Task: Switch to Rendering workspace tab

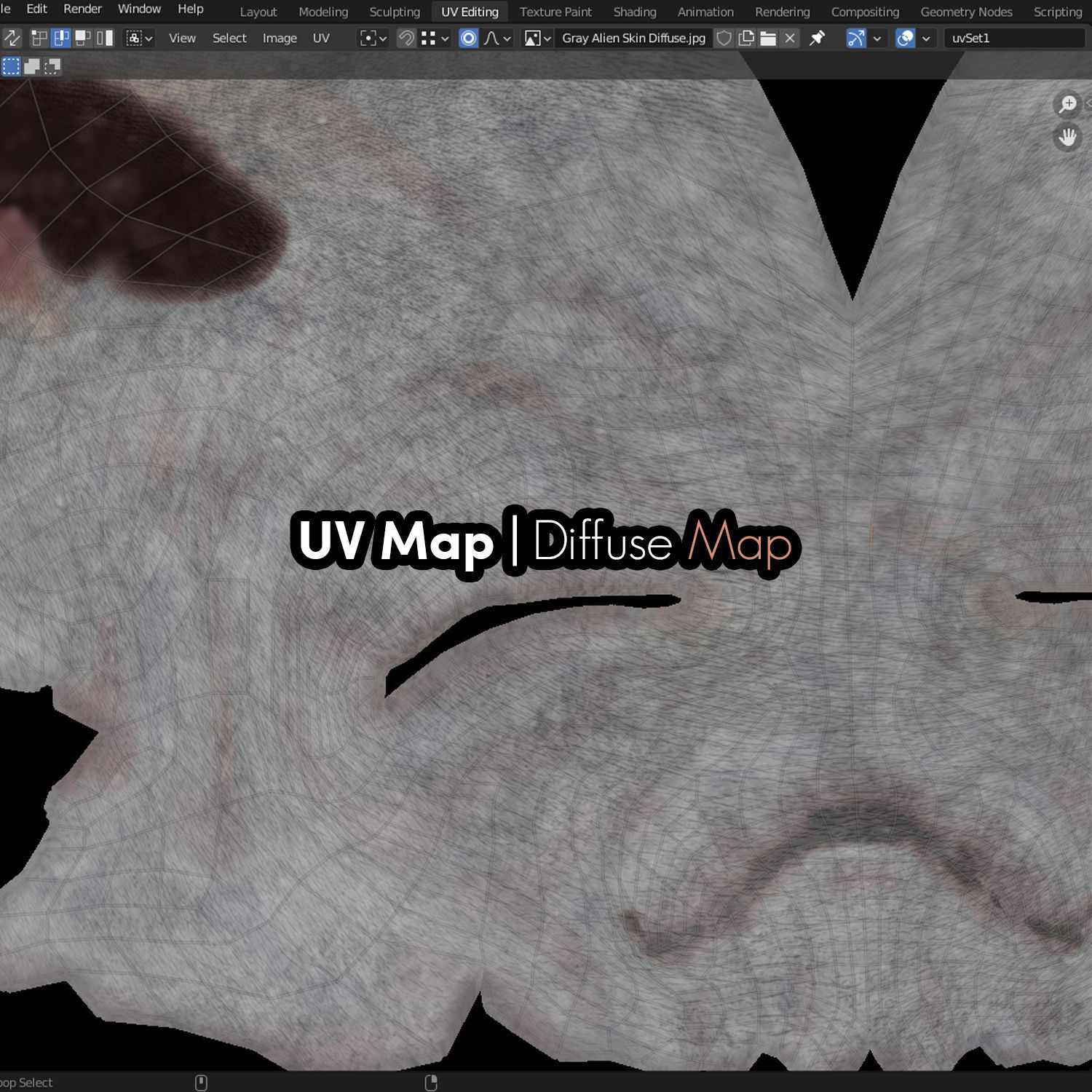Action: coord(783,12)
